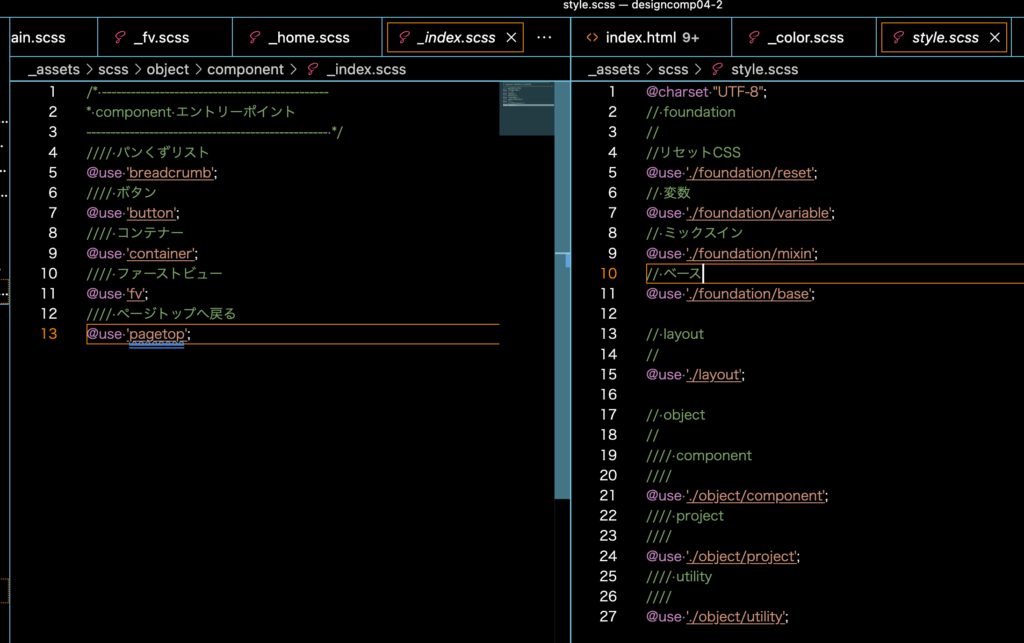This screenshot has height=643, width=1024.
Task: Click the '//// project' comment
Action: click(684, 516)
